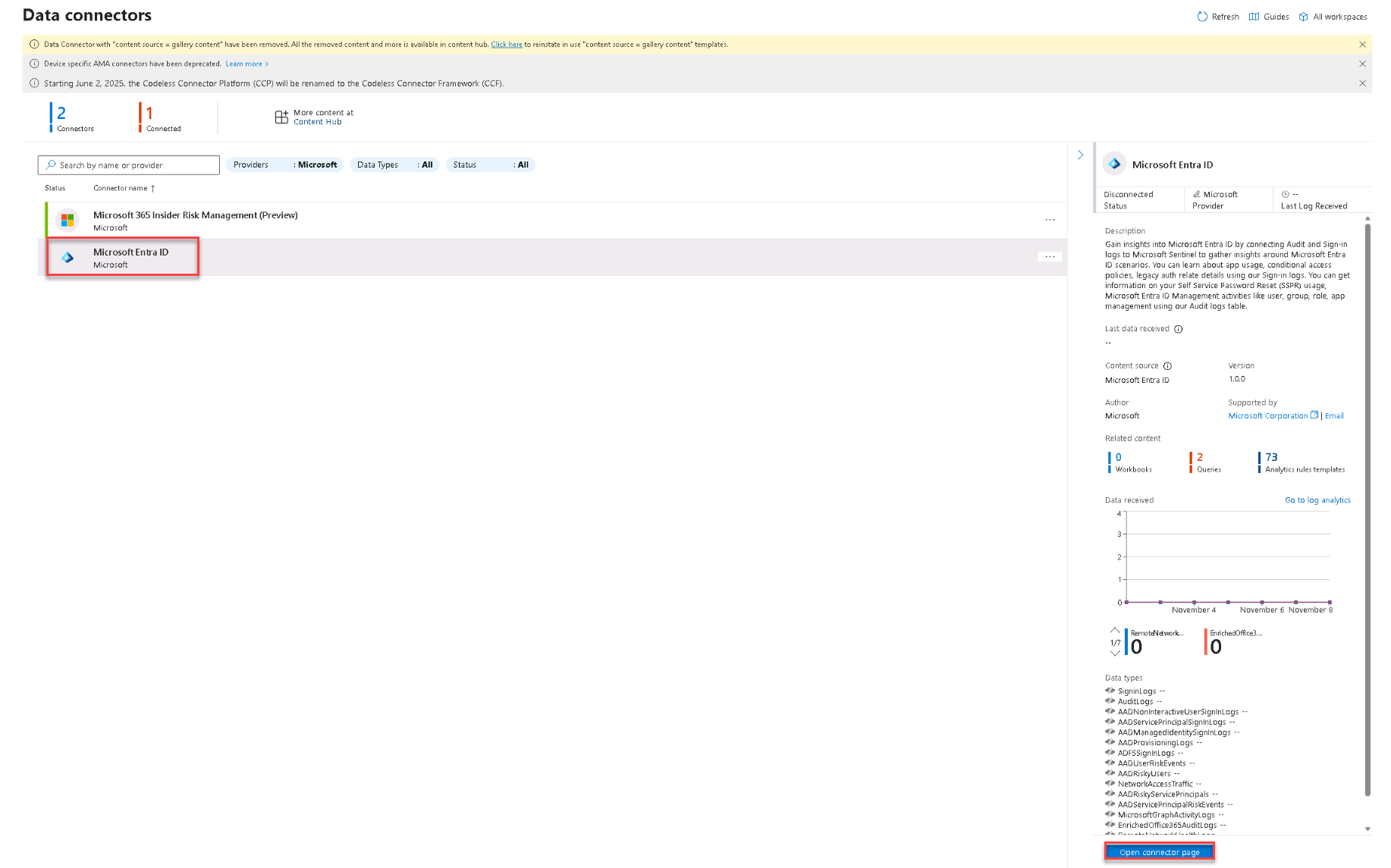Click info icon next to Content source

click(x=1168, y=366)
